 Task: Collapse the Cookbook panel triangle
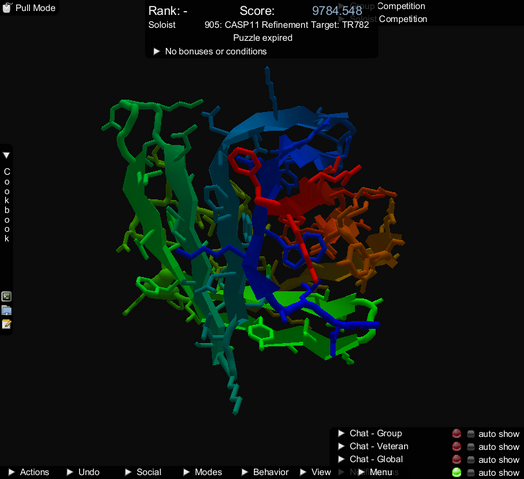tap(6, 155)
